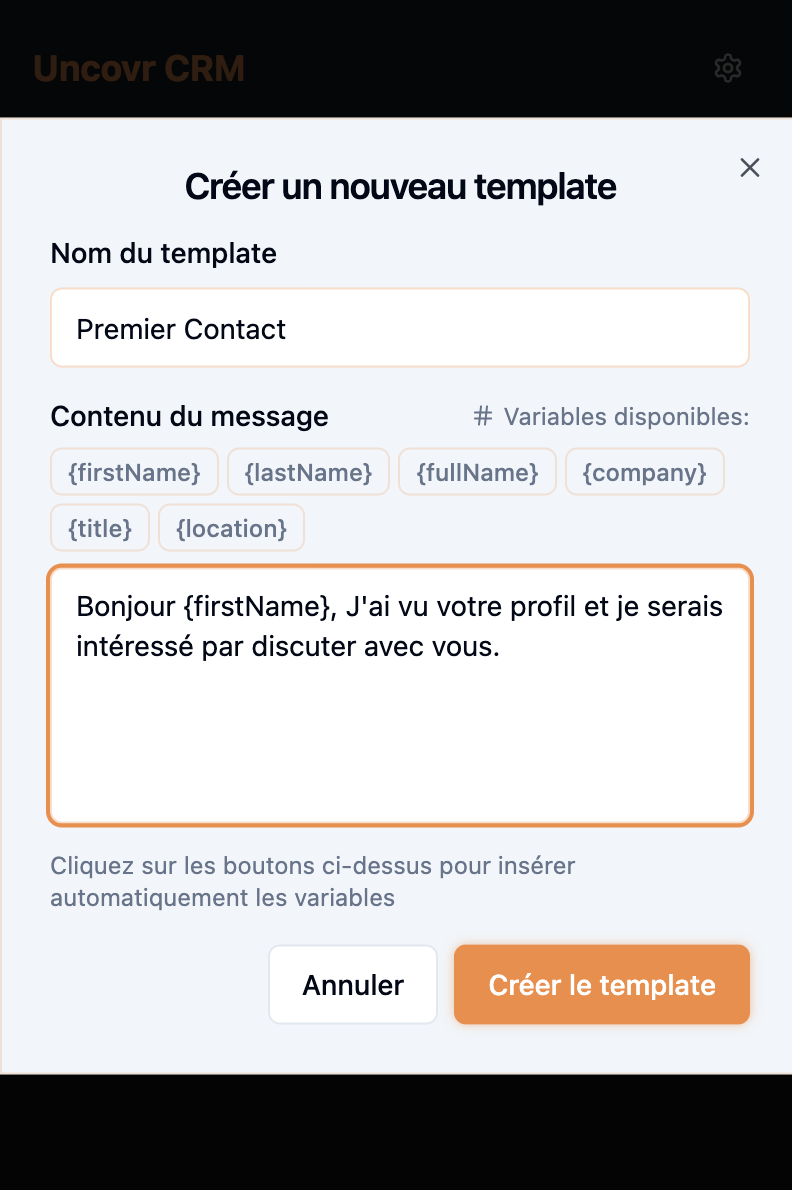Click the "Variables disponibles:" text
This screenshot has height=1190, width=792.
pyautogui.click(x=626, y=416)
